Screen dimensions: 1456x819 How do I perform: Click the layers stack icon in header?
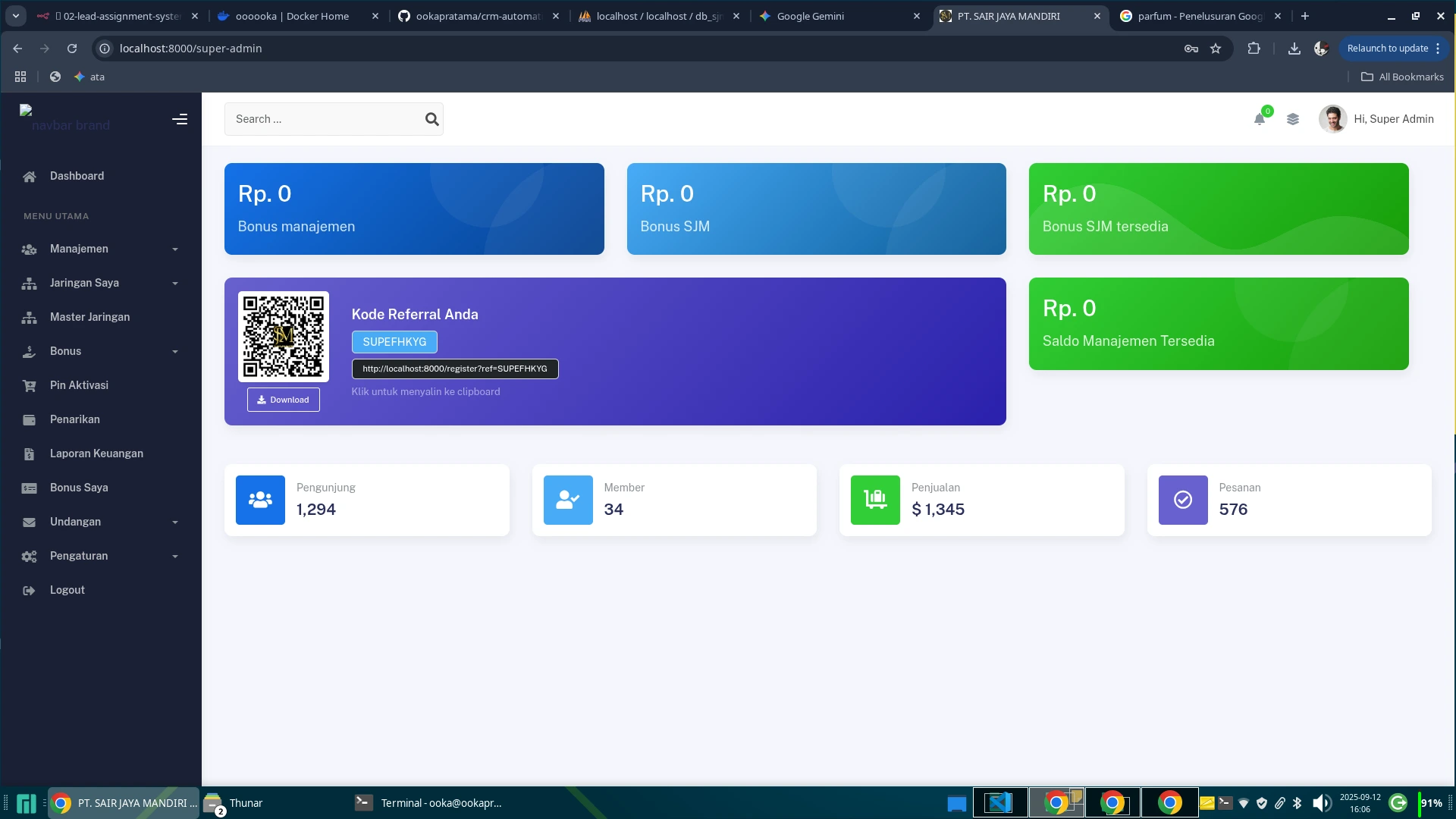click(1293, 119)
